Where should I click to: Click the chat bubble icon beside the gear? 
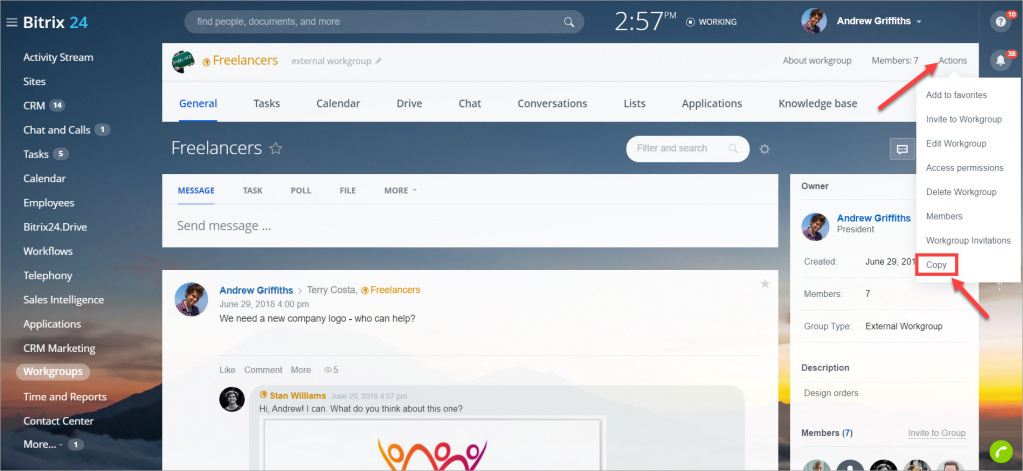click(x=902, y=149)
